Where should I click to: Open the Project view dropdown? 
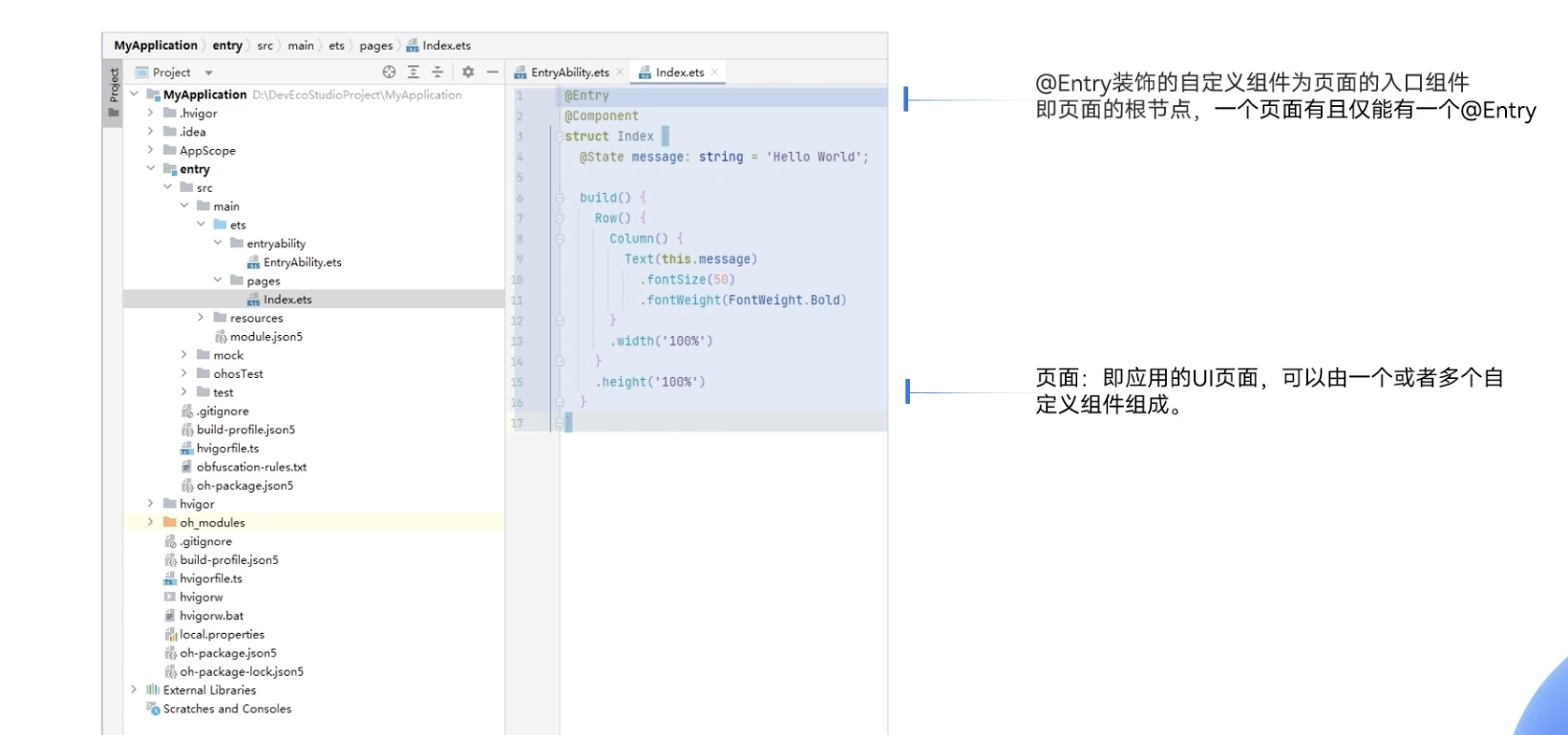coord(208,73)
